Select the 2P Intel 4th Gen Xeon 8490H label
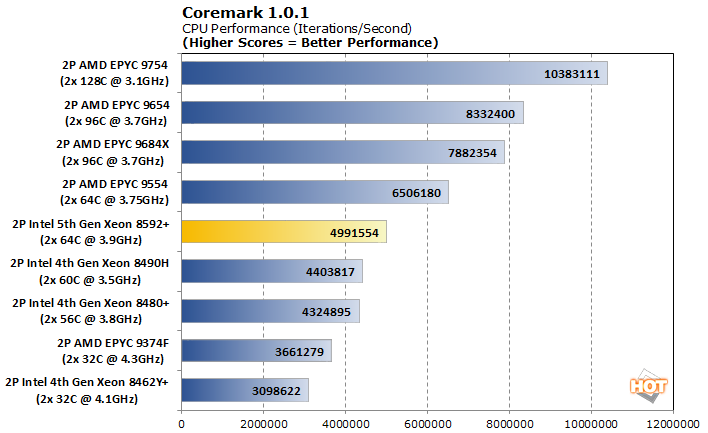Viewport: 708px width, 433px height. (89, 263)
